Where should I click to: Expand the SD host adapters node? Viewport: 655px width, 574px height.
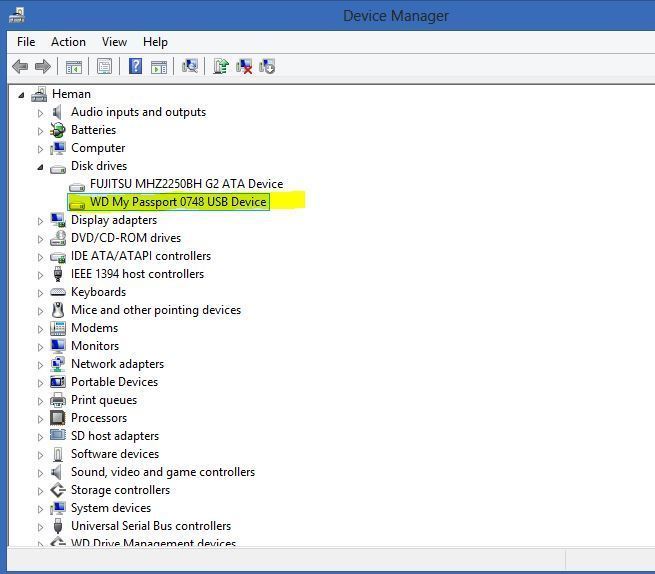[x=40, y=437]
